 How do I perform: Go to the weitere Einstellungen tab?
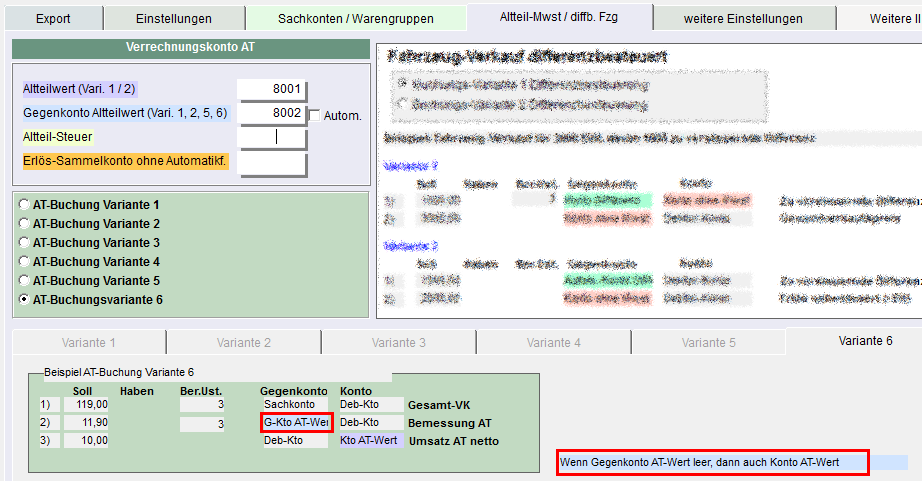(742, 19)
